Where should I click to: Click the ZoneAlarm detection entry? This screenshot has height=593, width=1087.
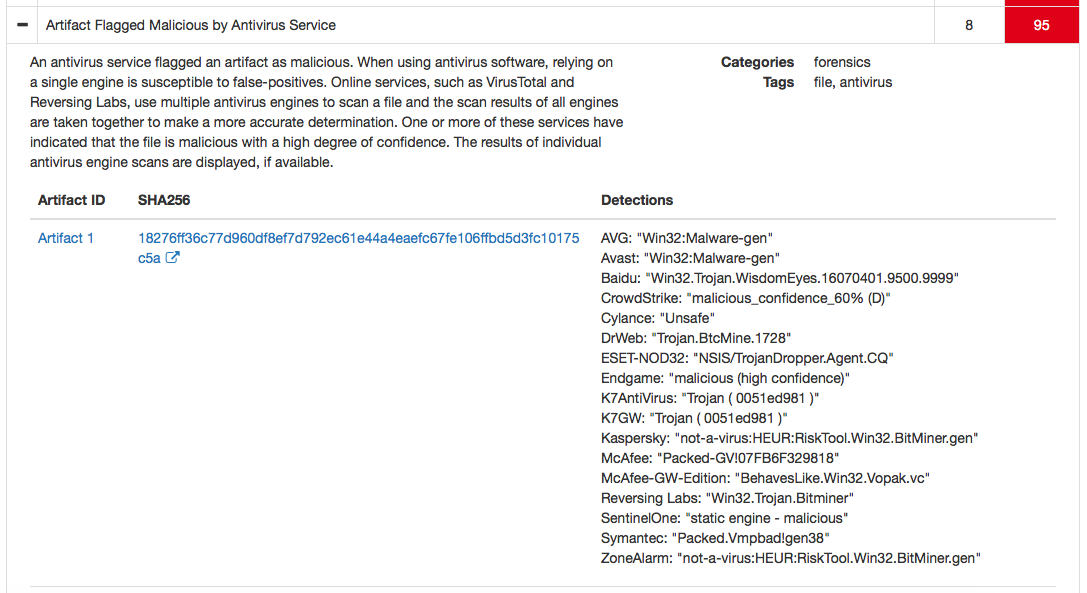(x=790, y=558)
